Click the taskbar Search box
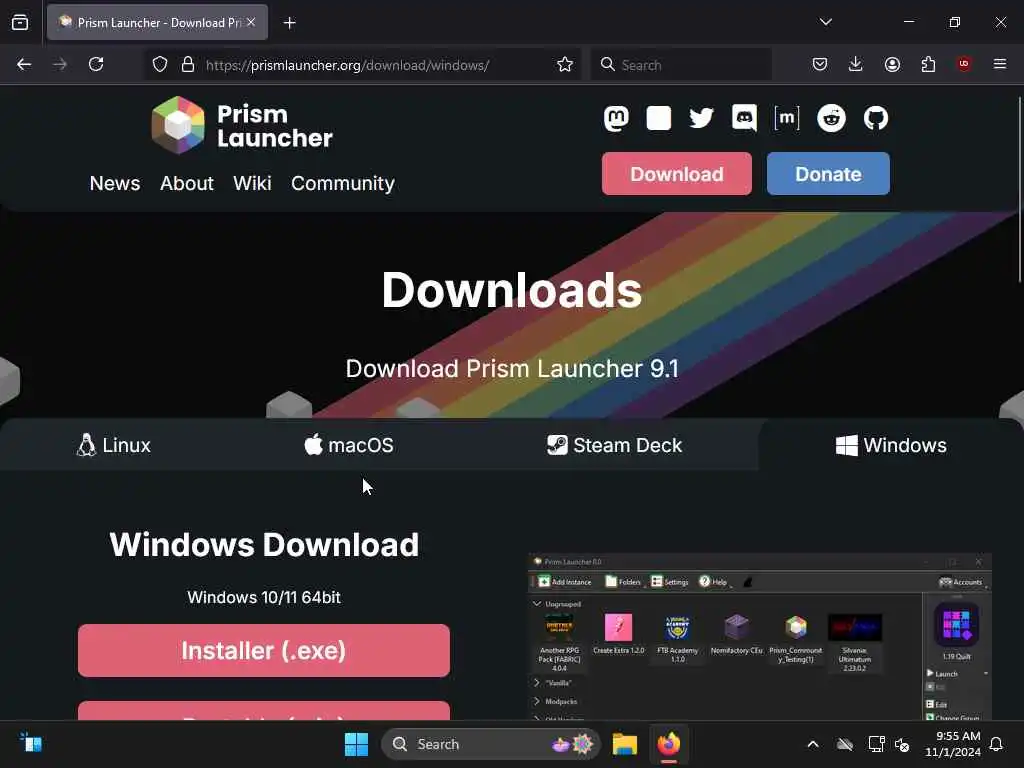The height and width of the screenshot is (768, 1024). (490, 744)
